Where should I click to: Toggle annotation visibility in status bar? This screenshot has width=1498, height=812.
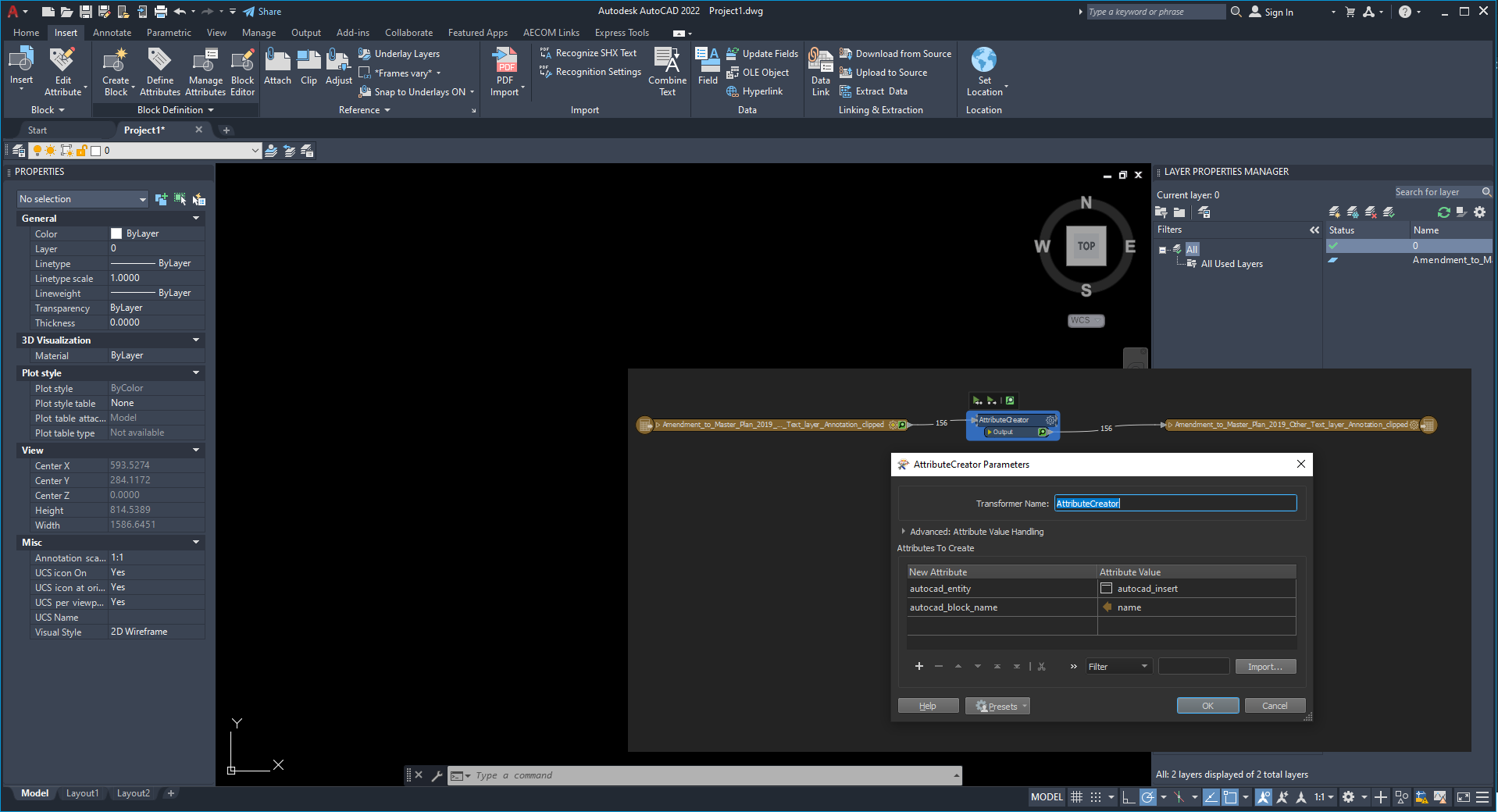point(1263,797)
